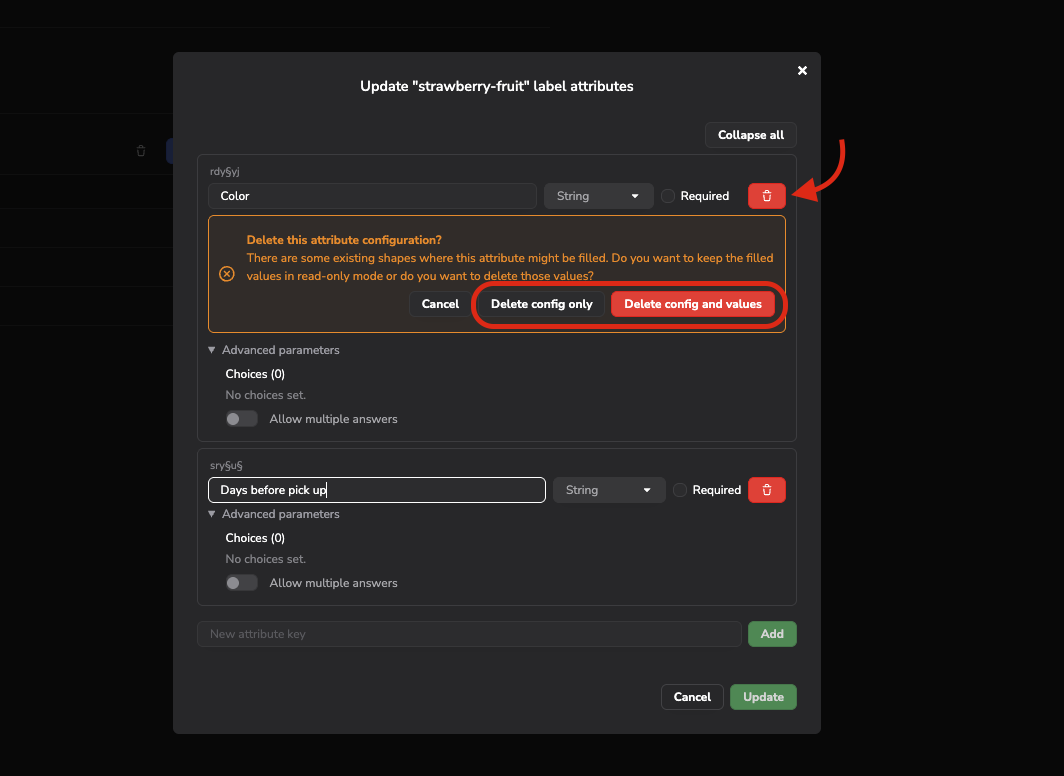Viewport: 1064px width, 776px height.
Task: Enable Allow multiple answers under Color
Action: [242, 419]
